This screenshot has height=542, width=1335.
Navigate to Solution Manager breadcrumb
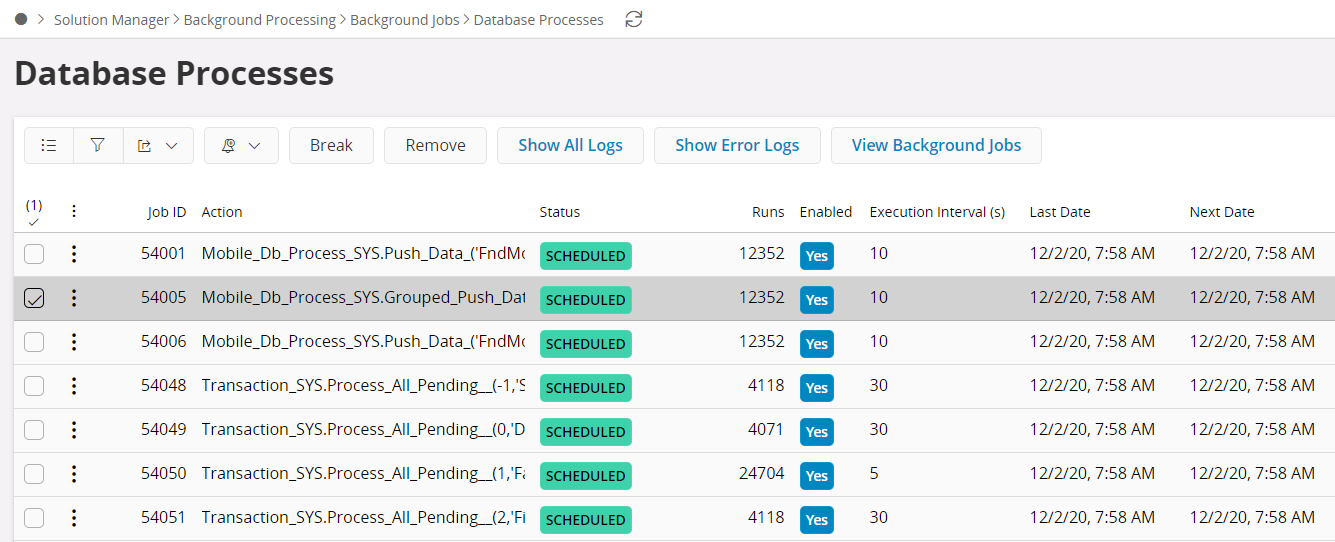(x=111, y=20)
